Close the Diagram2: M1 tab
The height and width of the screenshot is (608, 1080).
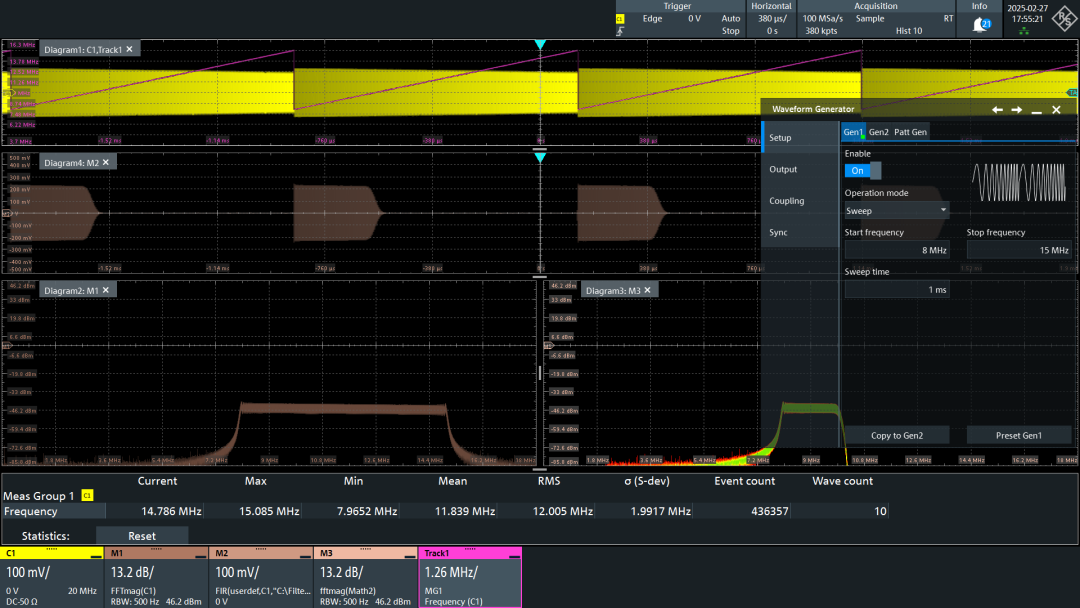pos(106,290)
